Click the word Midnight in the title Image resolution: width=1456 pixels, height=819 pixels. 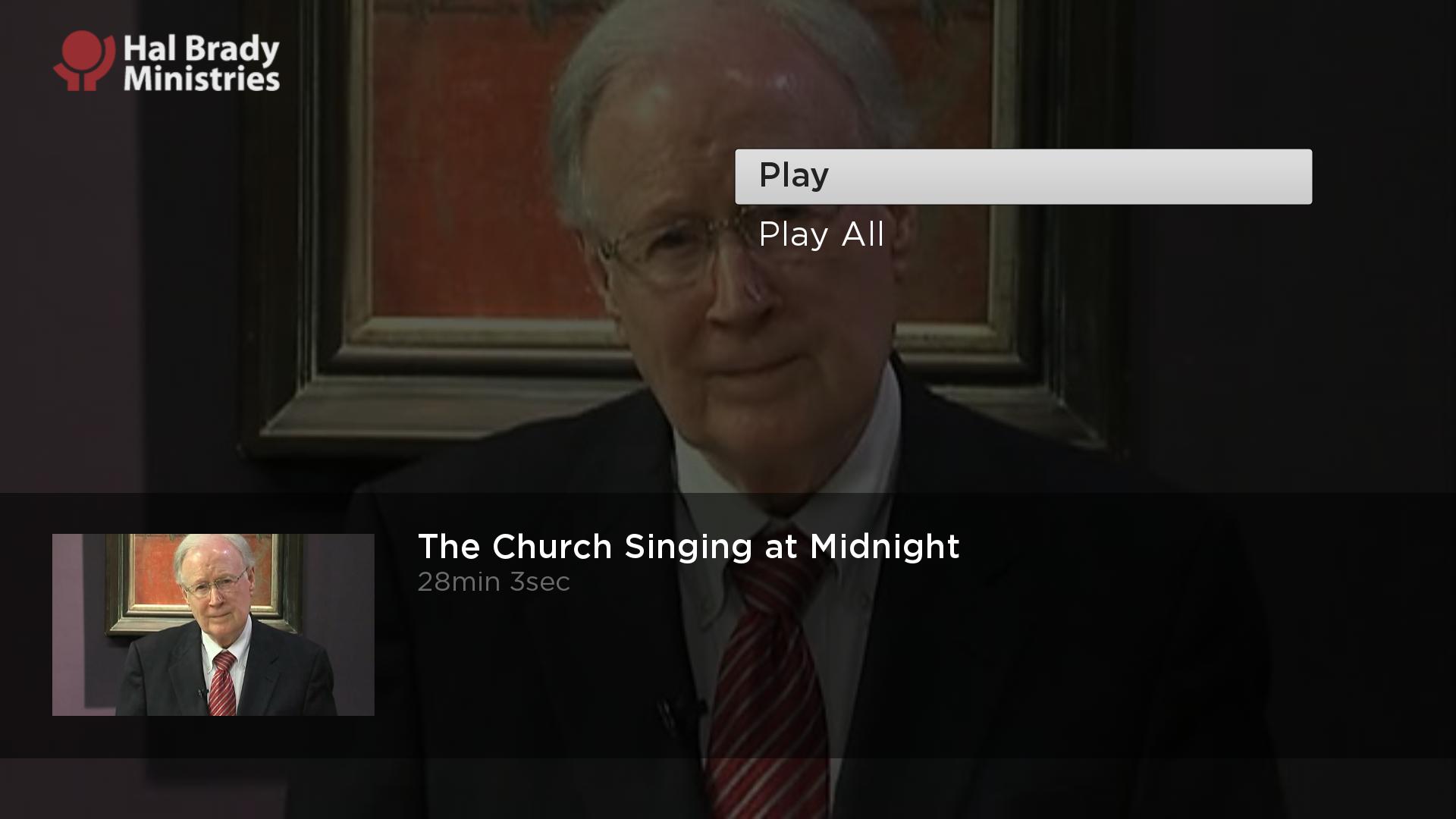click(x=884, y=546)
